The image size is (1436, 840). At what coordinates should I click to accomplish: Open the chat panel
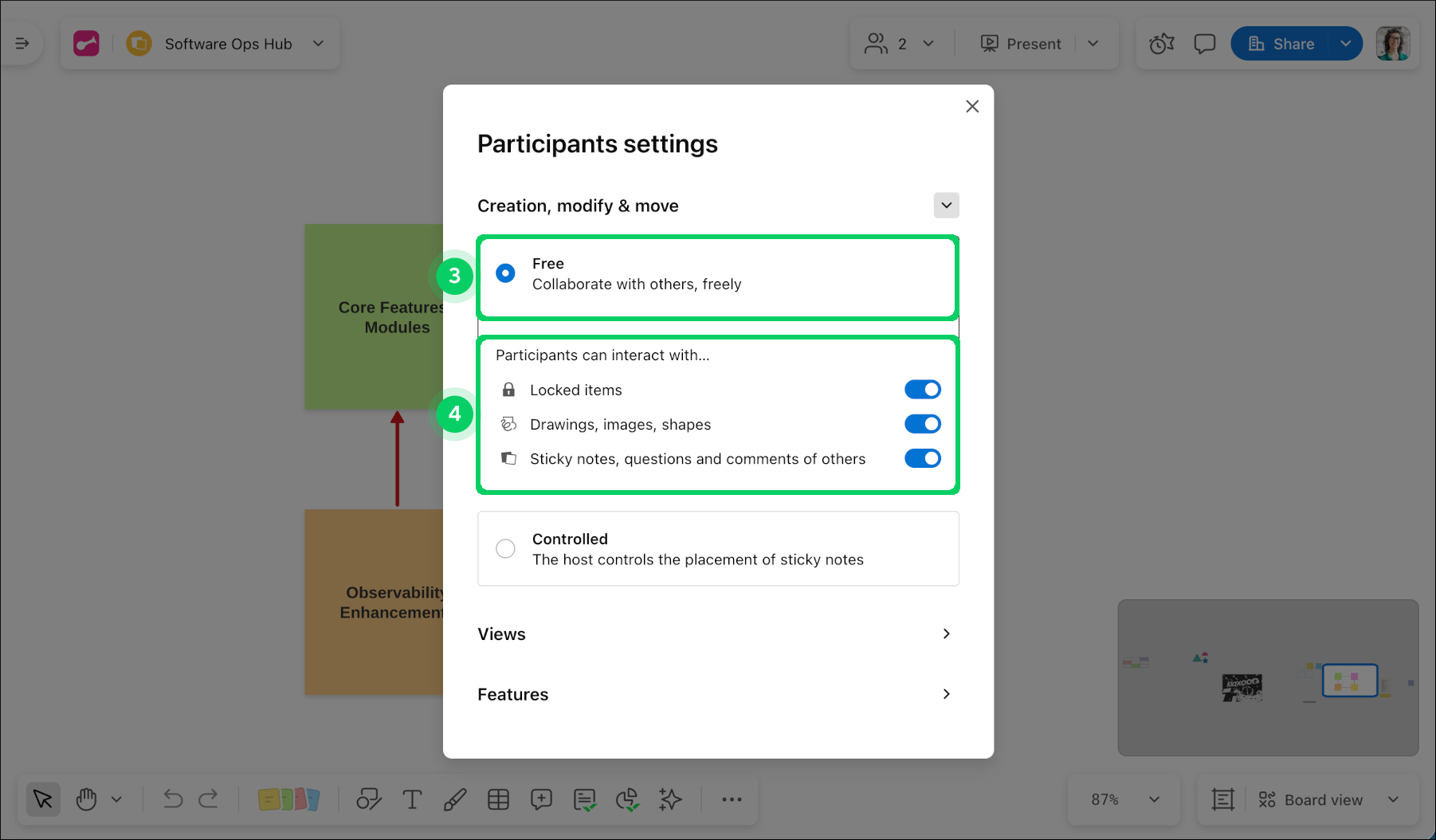coord(1204,43)
